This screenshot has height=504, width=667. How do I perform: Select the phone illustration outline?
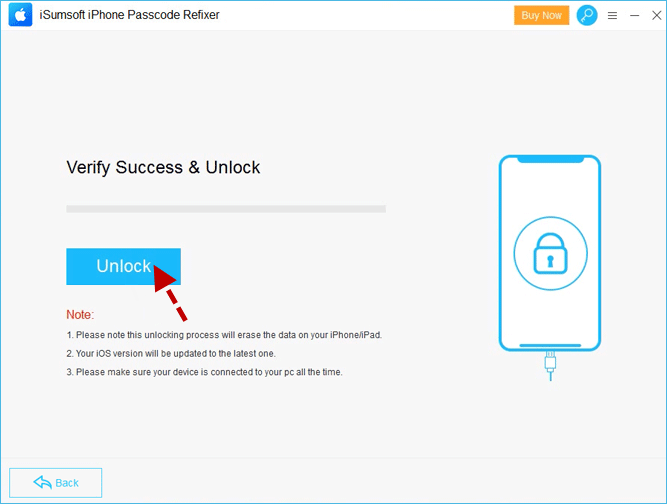click(550, 253)
